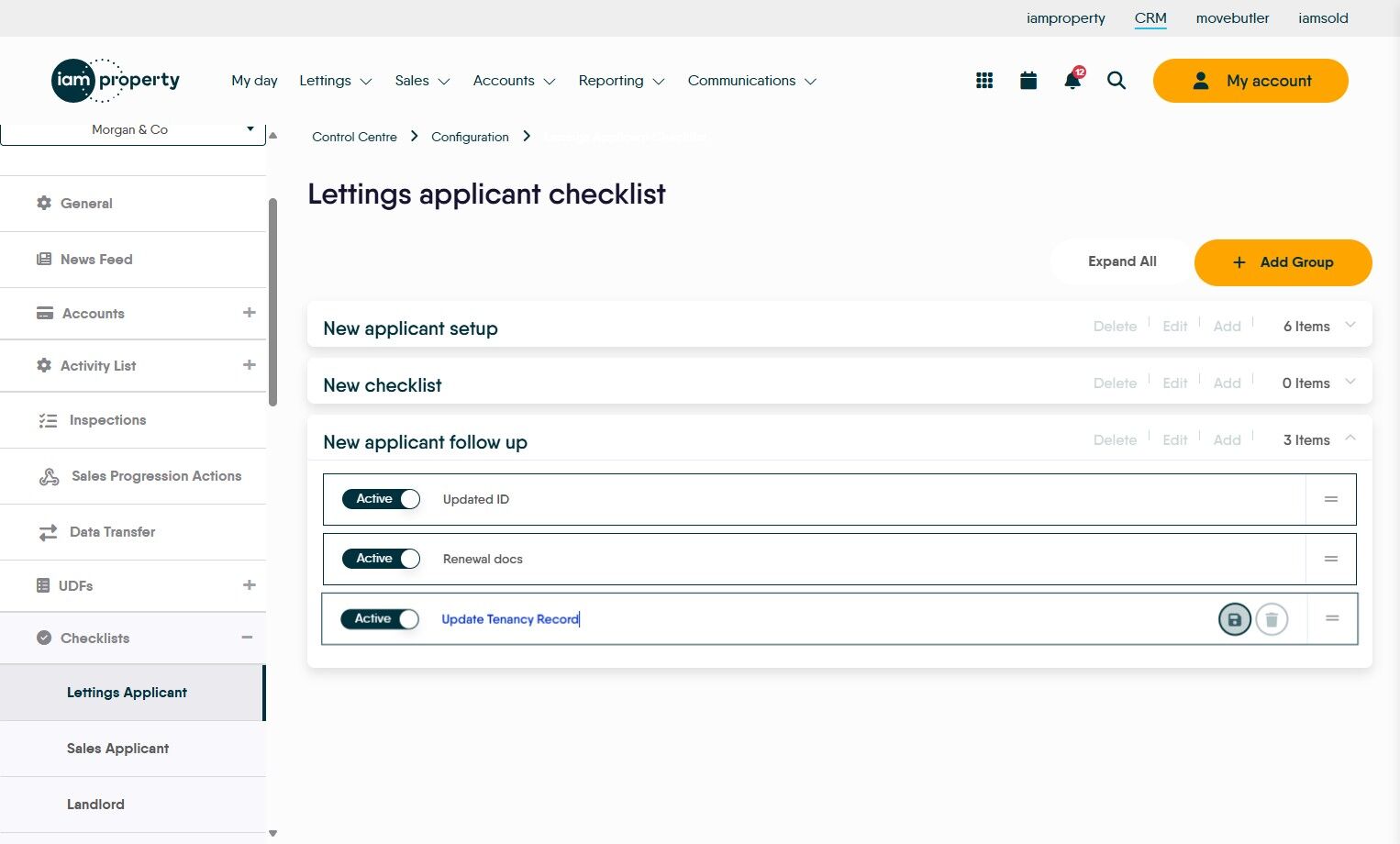
Task: Collapse the New applicant follow up group
Action: [x=1350, y=439]
